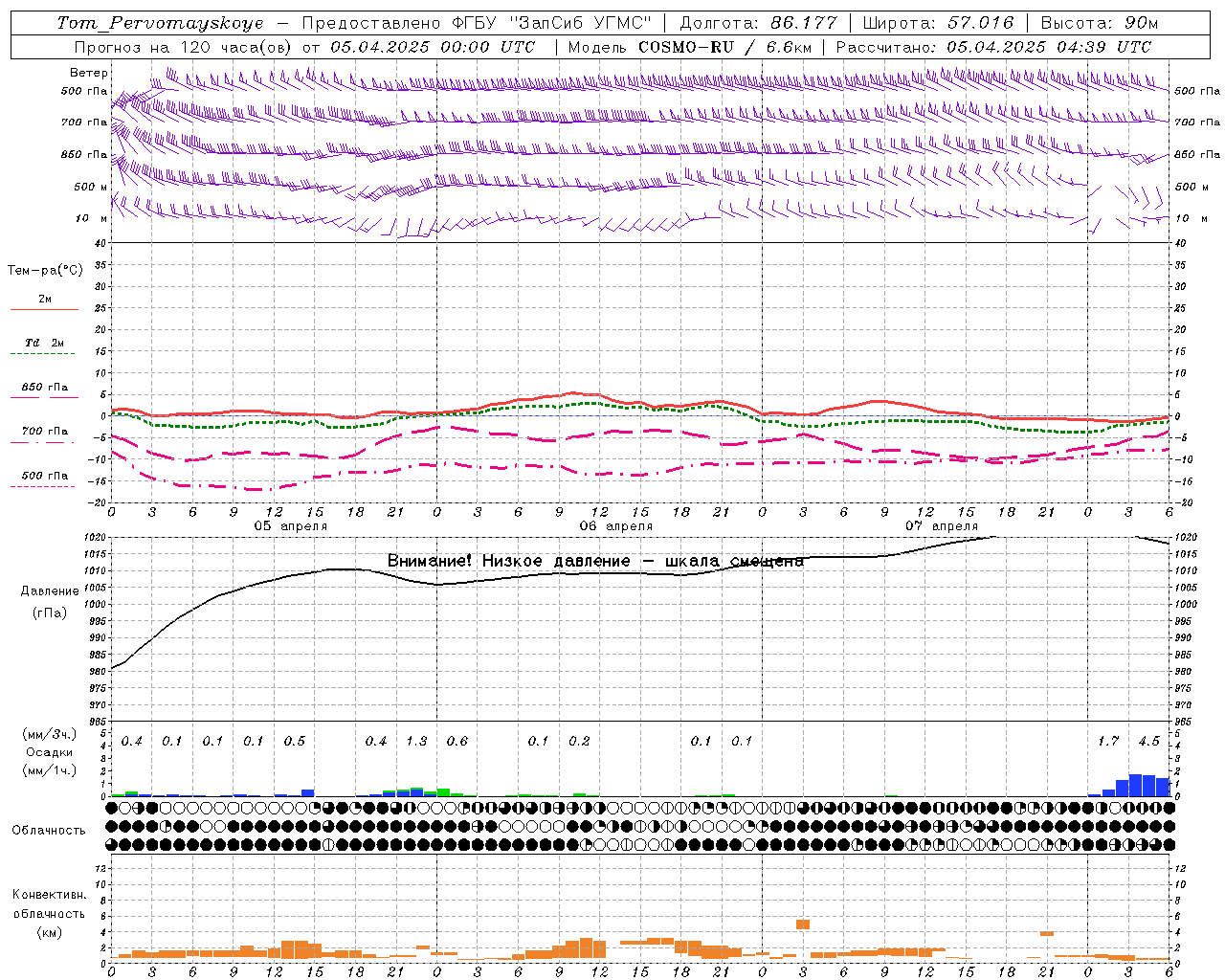
Task: Click the station name Tom_Pervomayskoye
Action: [x=161, y=23]
